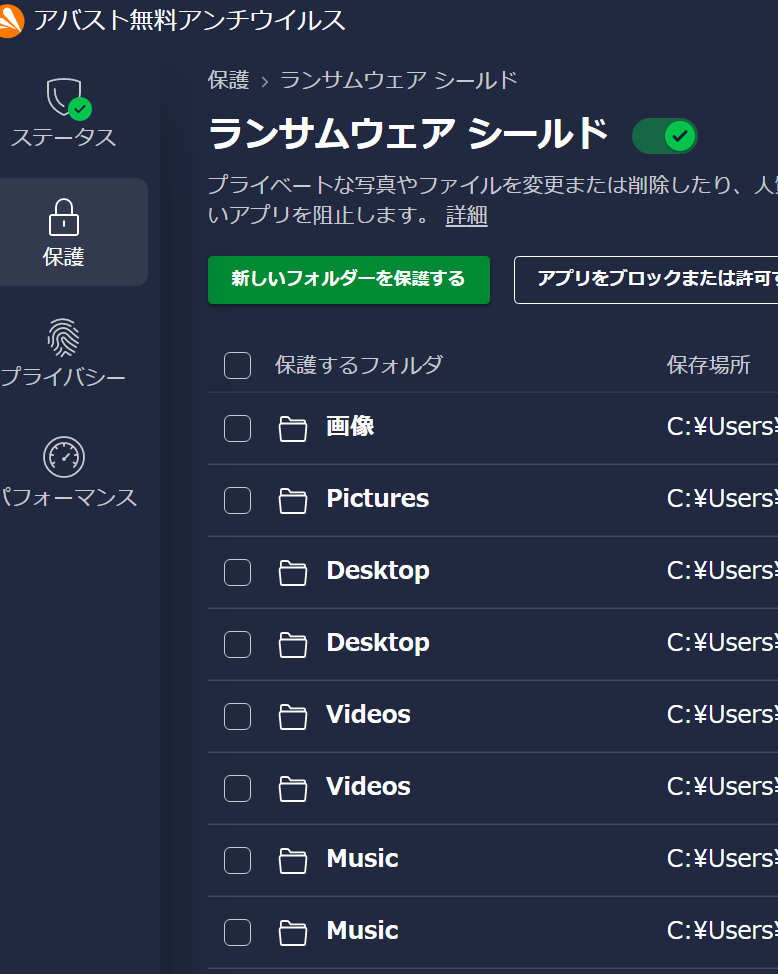The height and width of the screenshot is (974, 778).
Task: Check the Music row checkbox right below Videos
Action: [x=237, y=861]
